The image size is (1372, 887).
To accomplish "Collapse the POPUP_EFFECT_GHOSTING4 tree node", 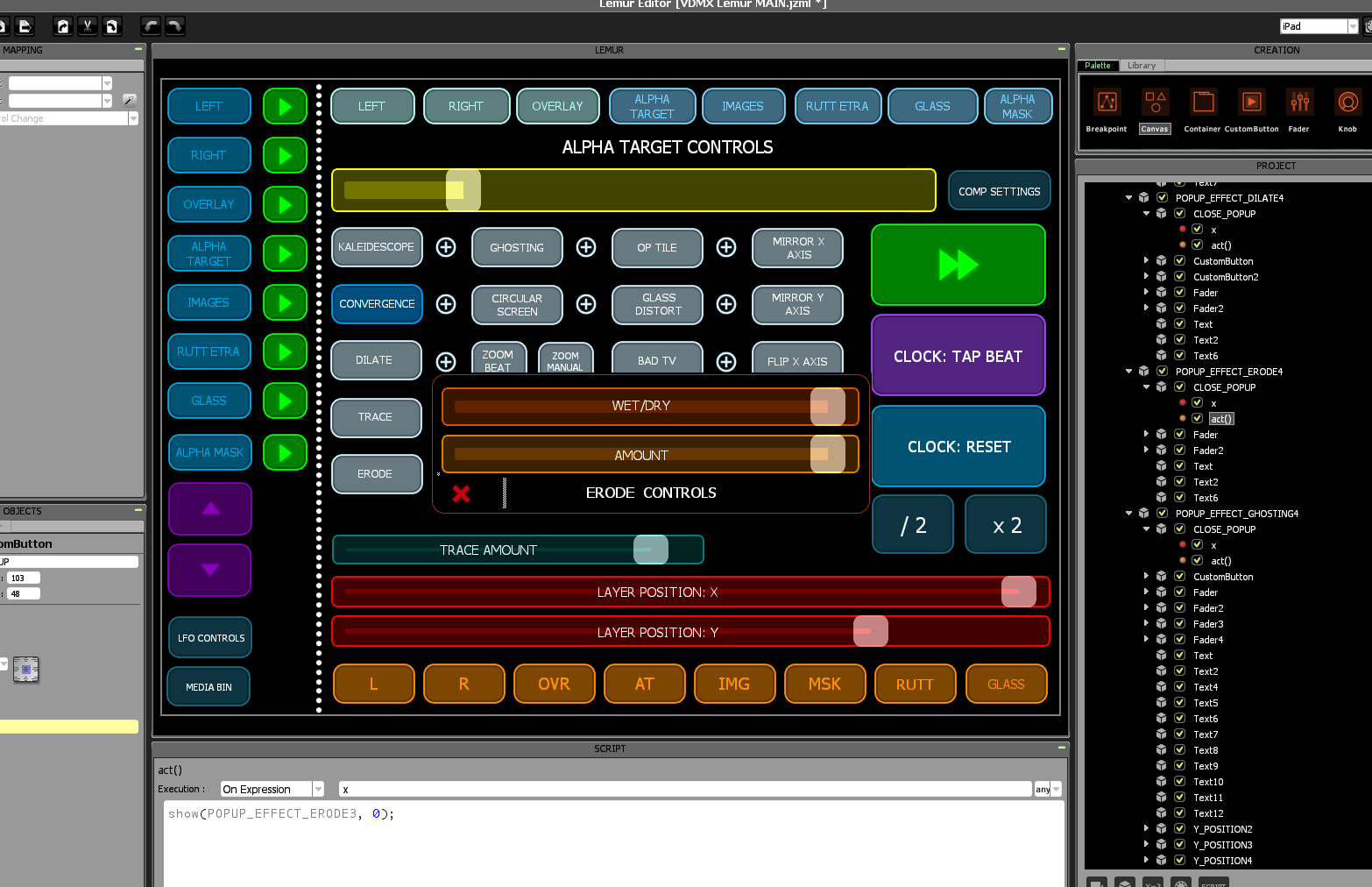I will 1129,514.
